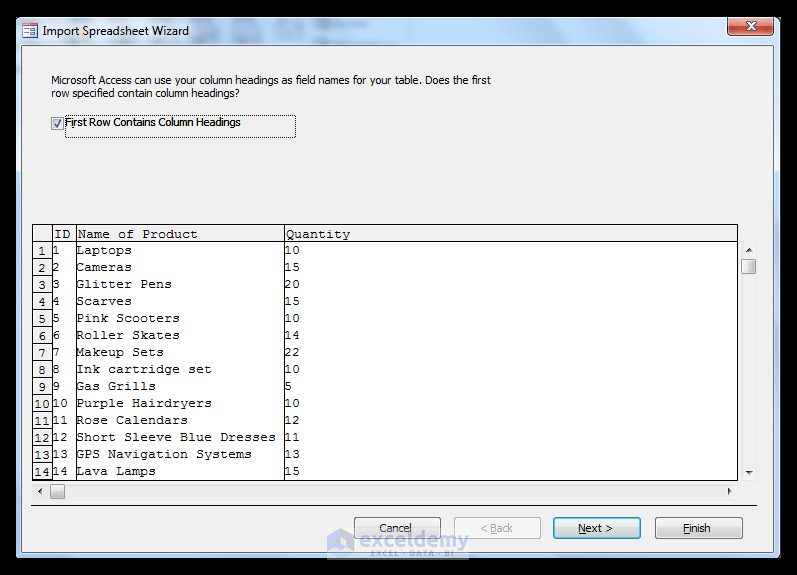Viewport: 797px width, 575px height.
Task: Click the horizontal scrollbar right arrow
Action: point(729,491)
